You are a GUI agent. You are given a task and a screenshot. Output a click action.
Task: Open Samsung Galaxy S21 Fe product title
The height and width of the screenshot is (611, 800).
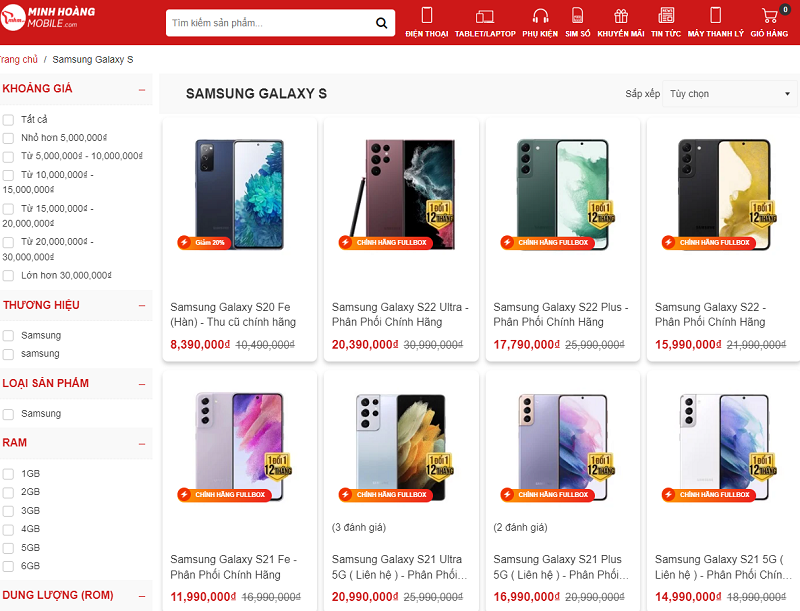coord(234,567)
